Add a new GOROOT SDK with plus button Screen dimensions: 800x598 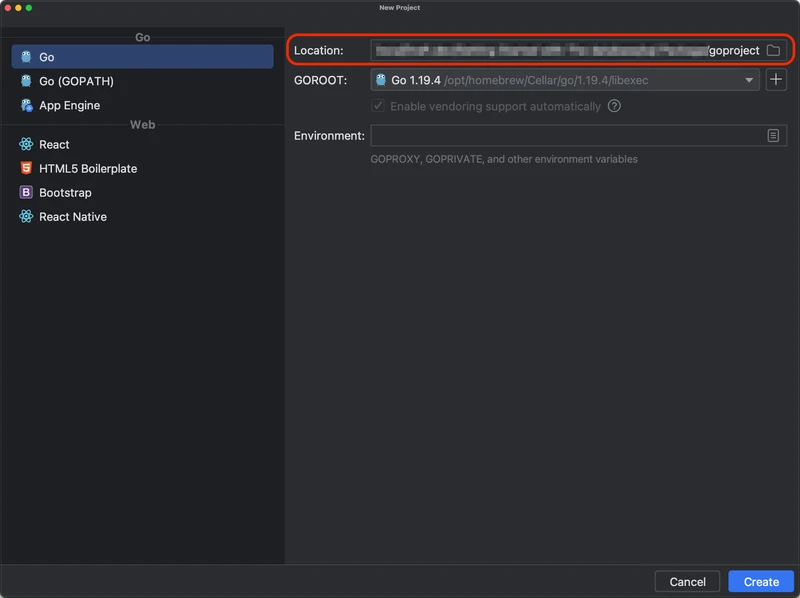click(776, 80)
